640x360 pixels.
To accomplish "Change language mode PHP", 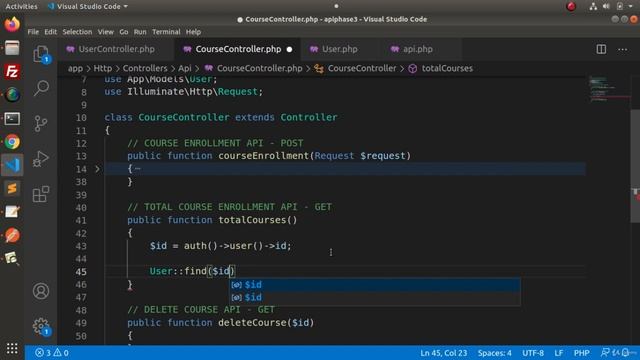I will [581, 353].
